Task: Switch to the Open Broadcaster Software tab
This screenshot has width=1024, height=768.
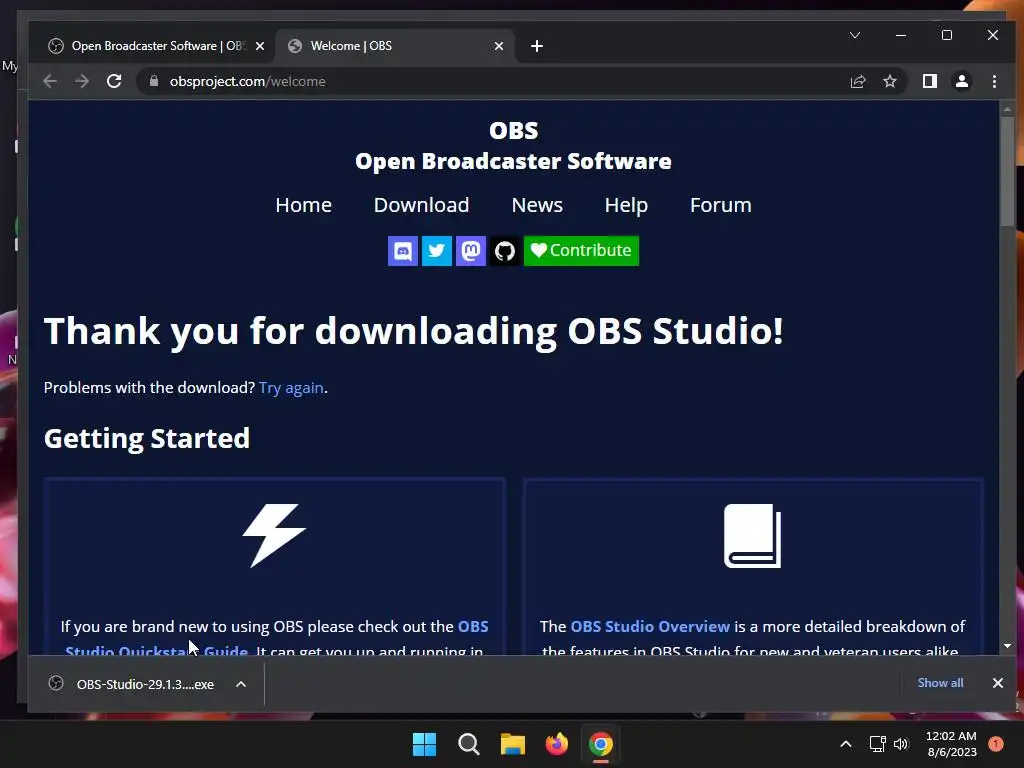Action: pyautogui.click(x=155, y=46)
